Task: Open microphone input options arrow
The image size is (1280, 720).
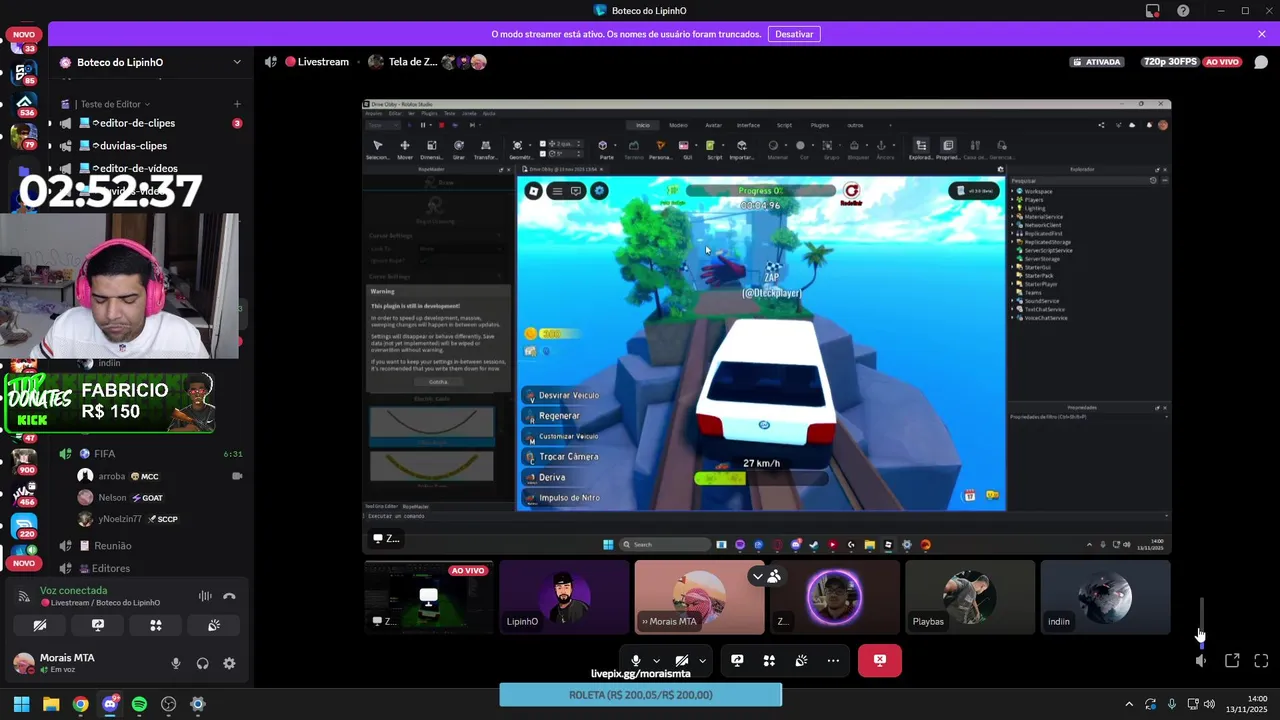Action: point(656,660)
